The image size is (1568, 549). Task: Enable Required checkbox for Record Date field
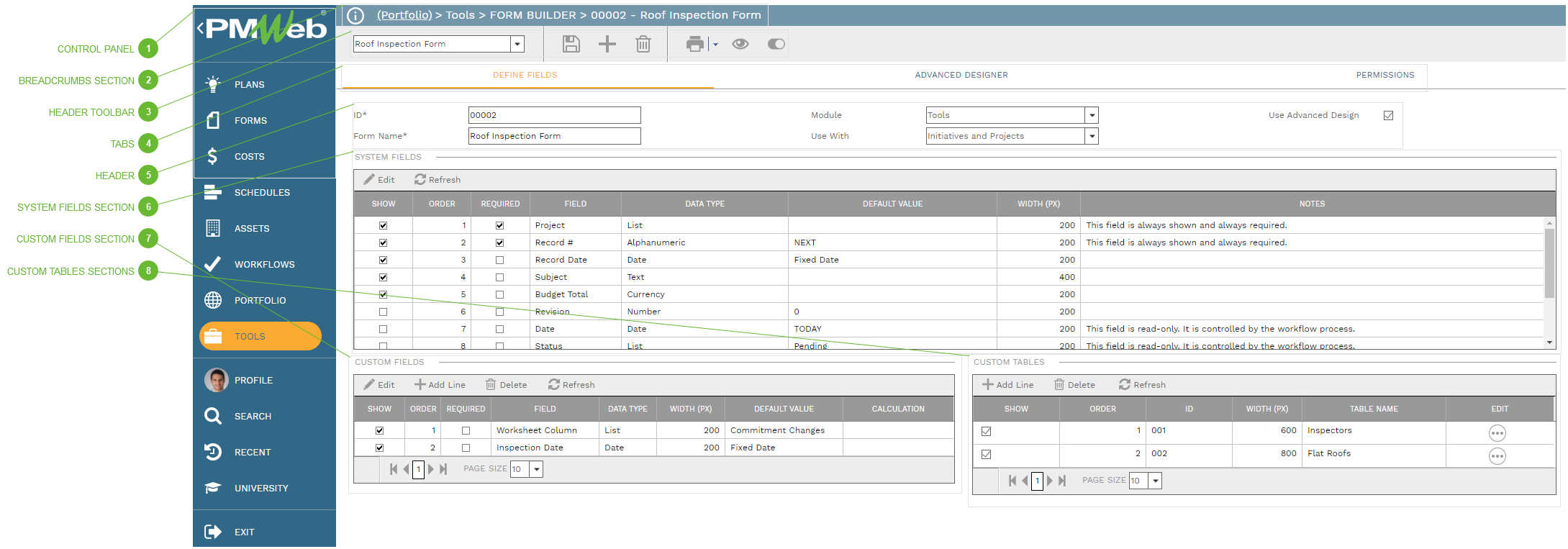click(499, 260)
